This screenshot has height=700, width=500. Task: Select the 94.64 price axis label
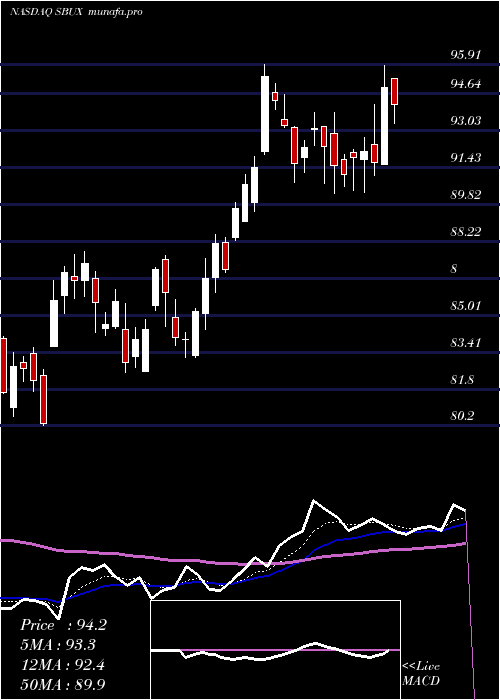pos(465,83)
